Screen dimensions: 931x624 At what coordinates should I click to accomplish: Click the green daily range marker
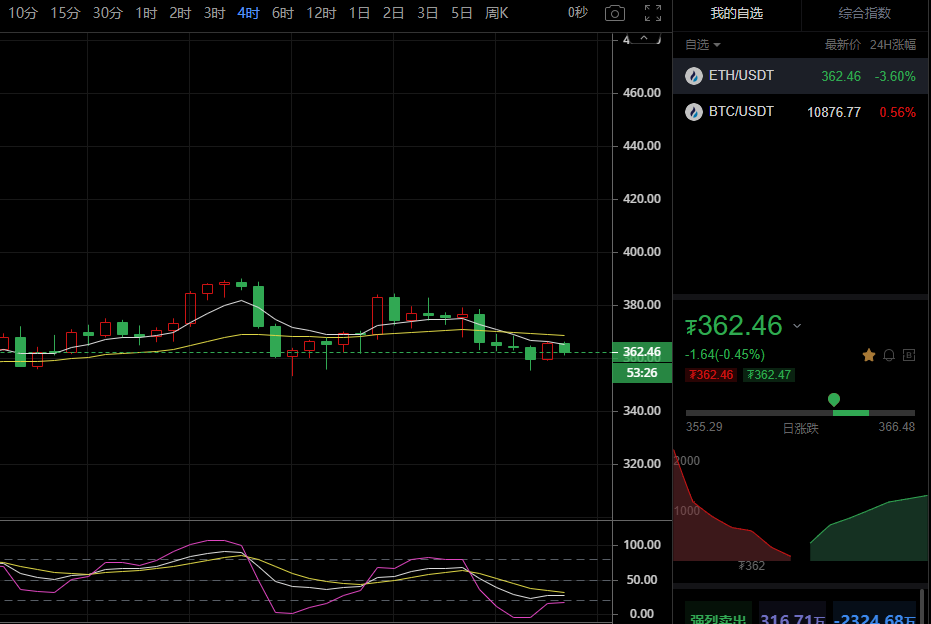[834, 400]
